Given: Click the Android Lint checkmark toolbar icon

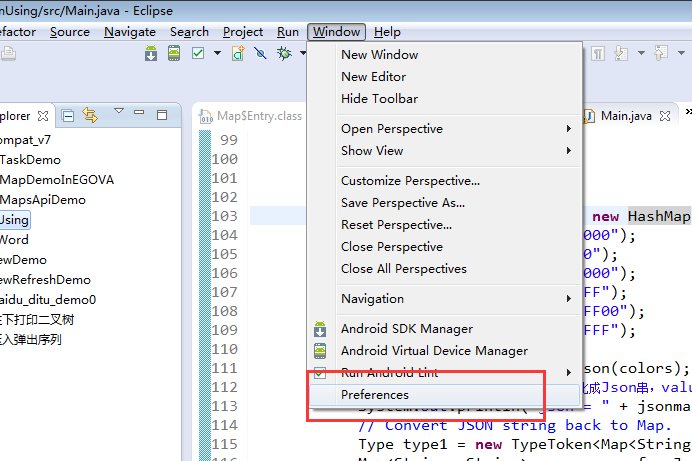Looking at the screenshot, I should pyautogui.click(x=198, y=53).
